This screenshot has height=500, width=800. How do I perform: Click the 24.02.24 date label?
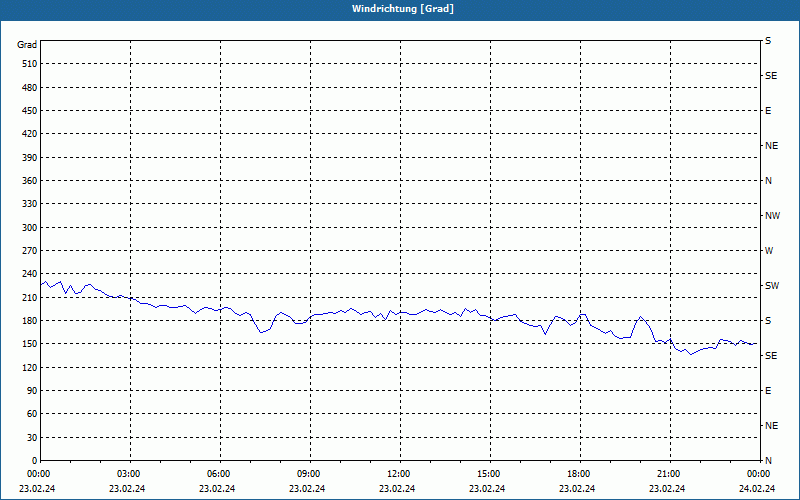click(757, 489)
